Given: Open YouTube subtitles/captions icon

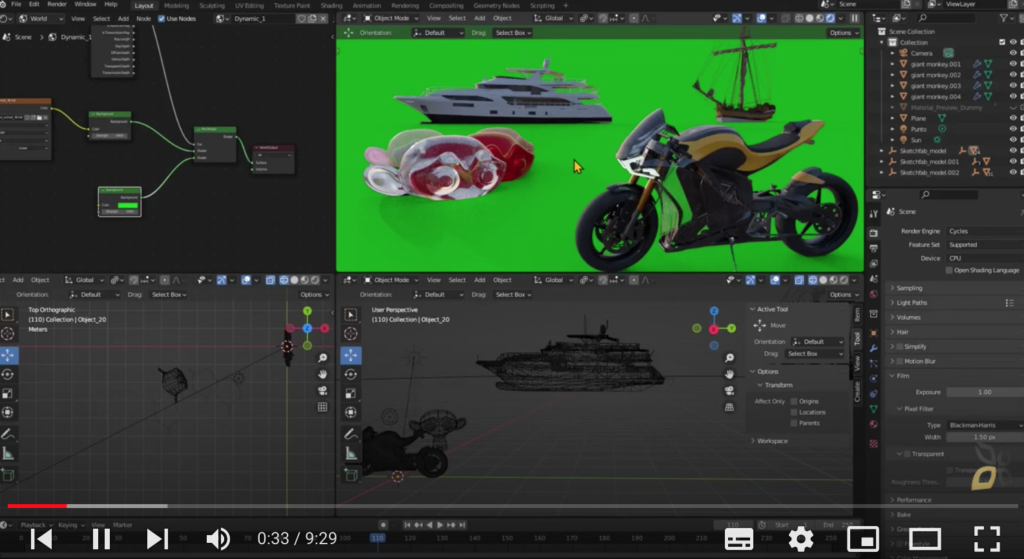Looking at the screenshot, I should click(739, 539).
